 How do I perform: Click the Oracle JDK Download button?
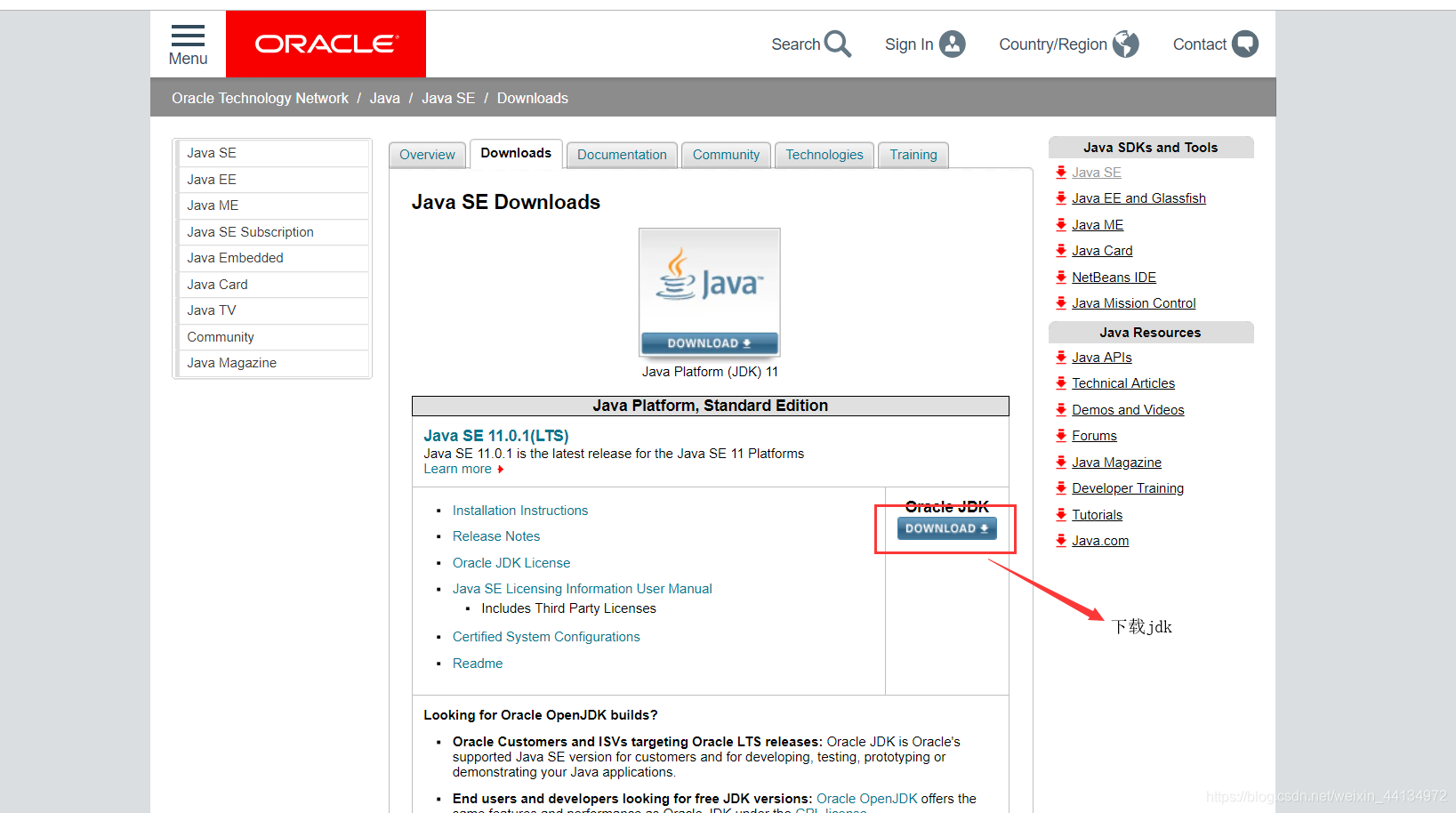946,528
